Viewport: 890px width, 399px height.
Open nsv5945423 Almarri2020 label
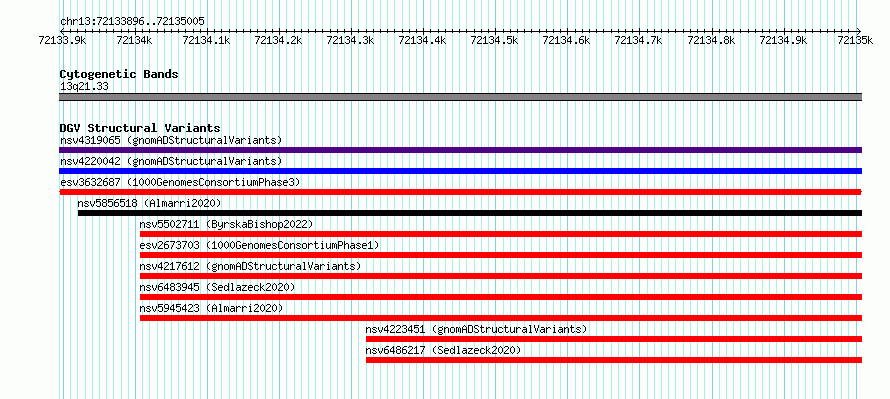click(211, 308)
